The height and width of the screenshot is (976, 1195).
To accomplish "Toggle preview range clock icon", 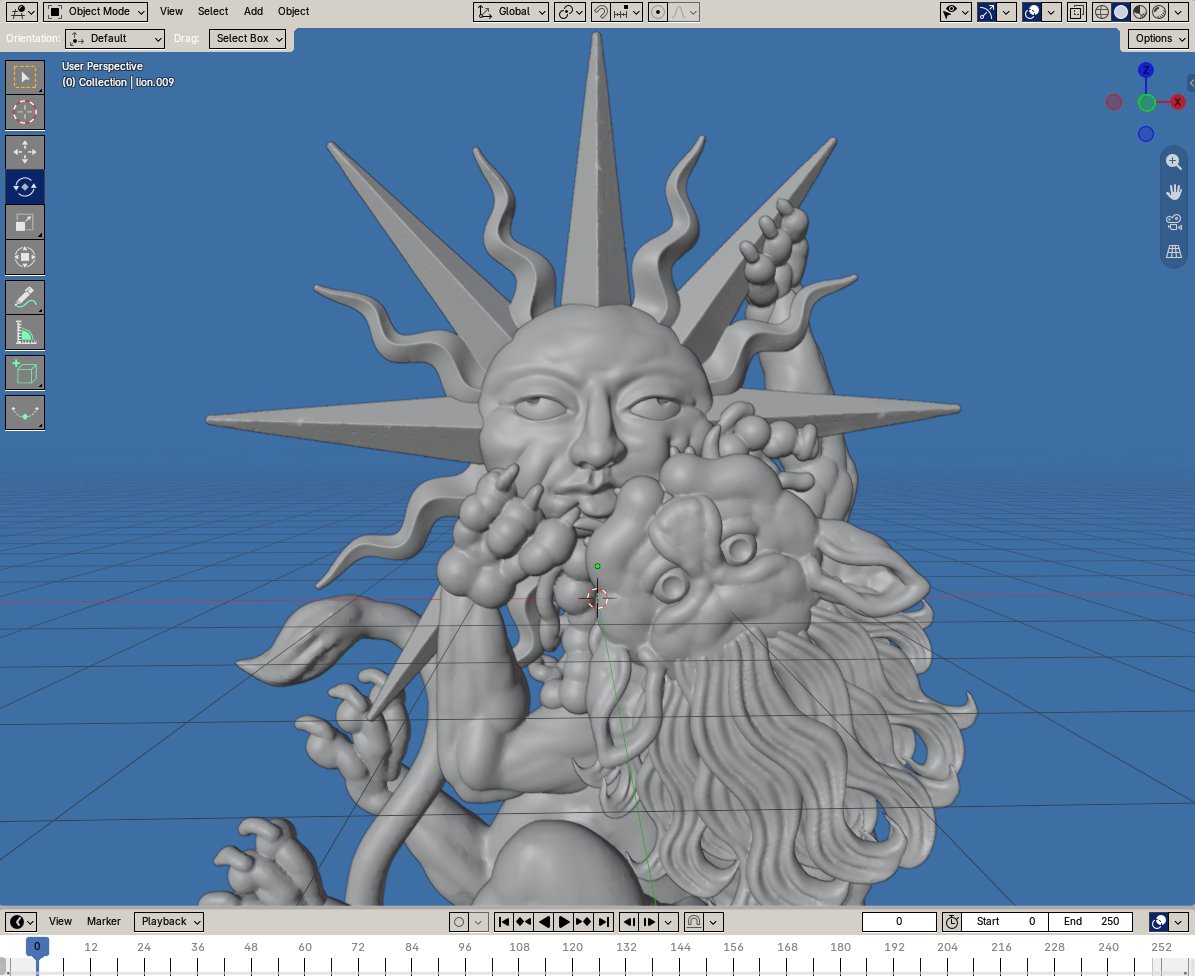I will click(952, 922).
